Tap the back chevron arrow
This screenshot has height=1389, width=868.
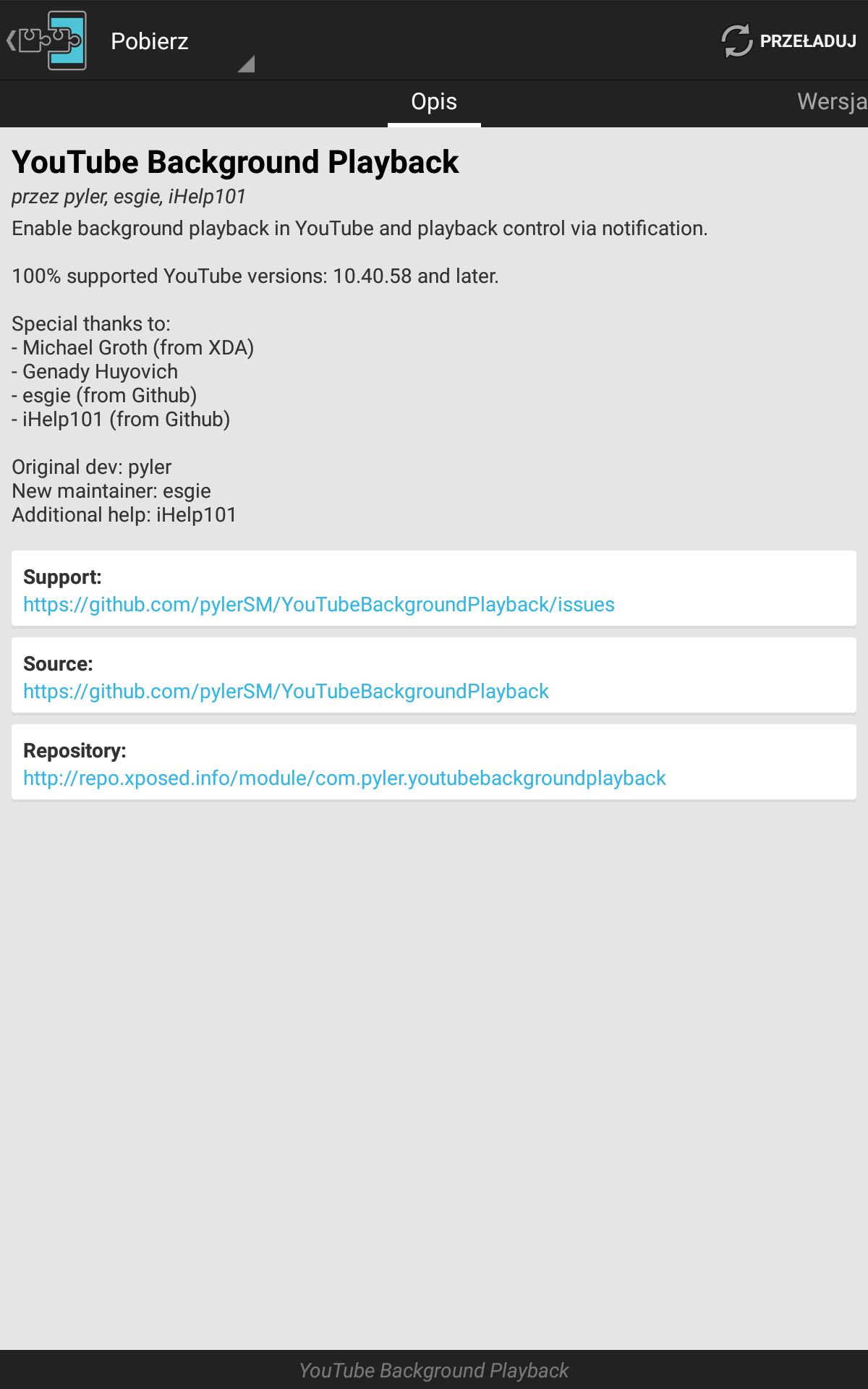pyautogui.click(x=11, y=41)
